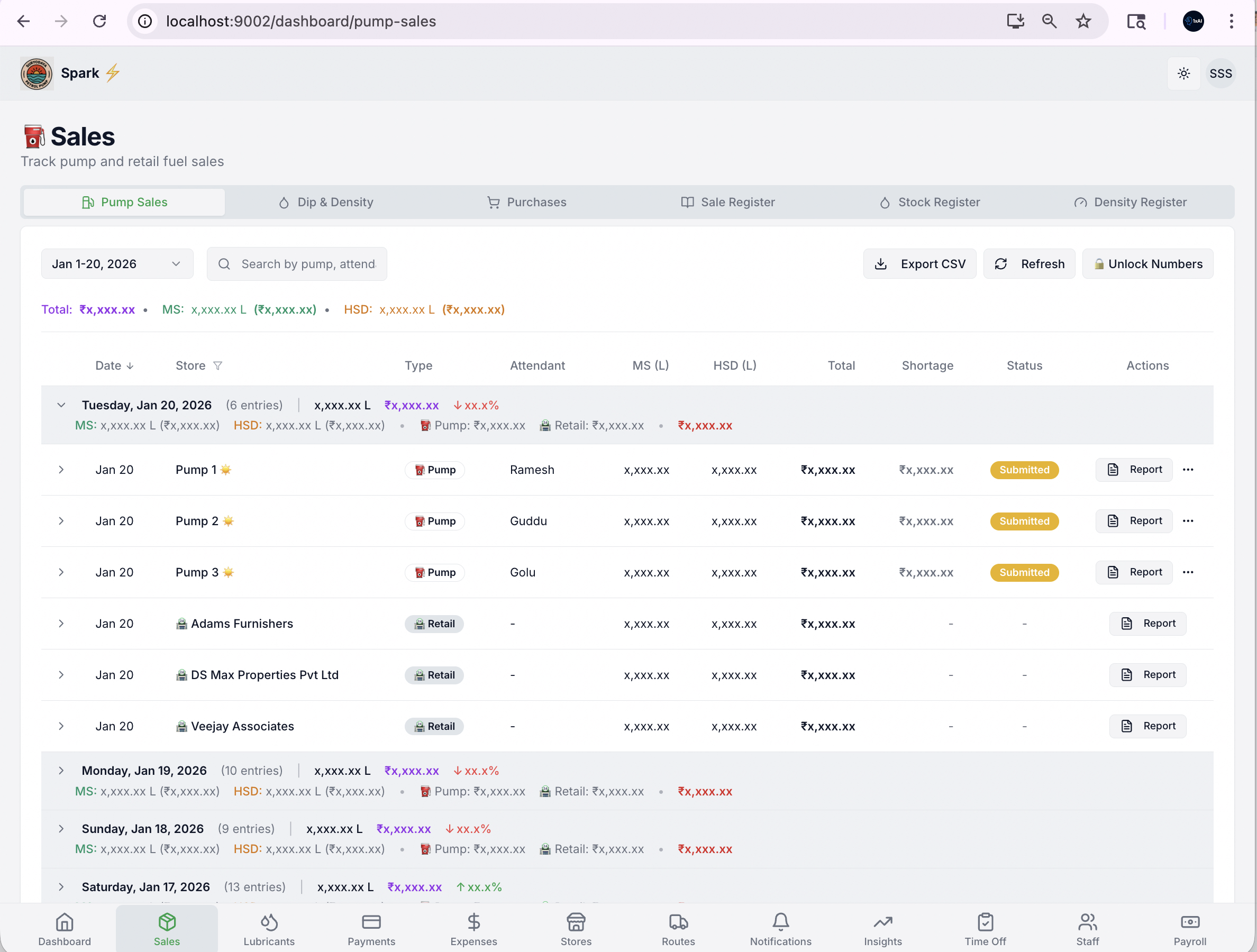The width and height of the screenshot is (1257, 952).
Task: Click the search by pump field
Action: [307, 264]
